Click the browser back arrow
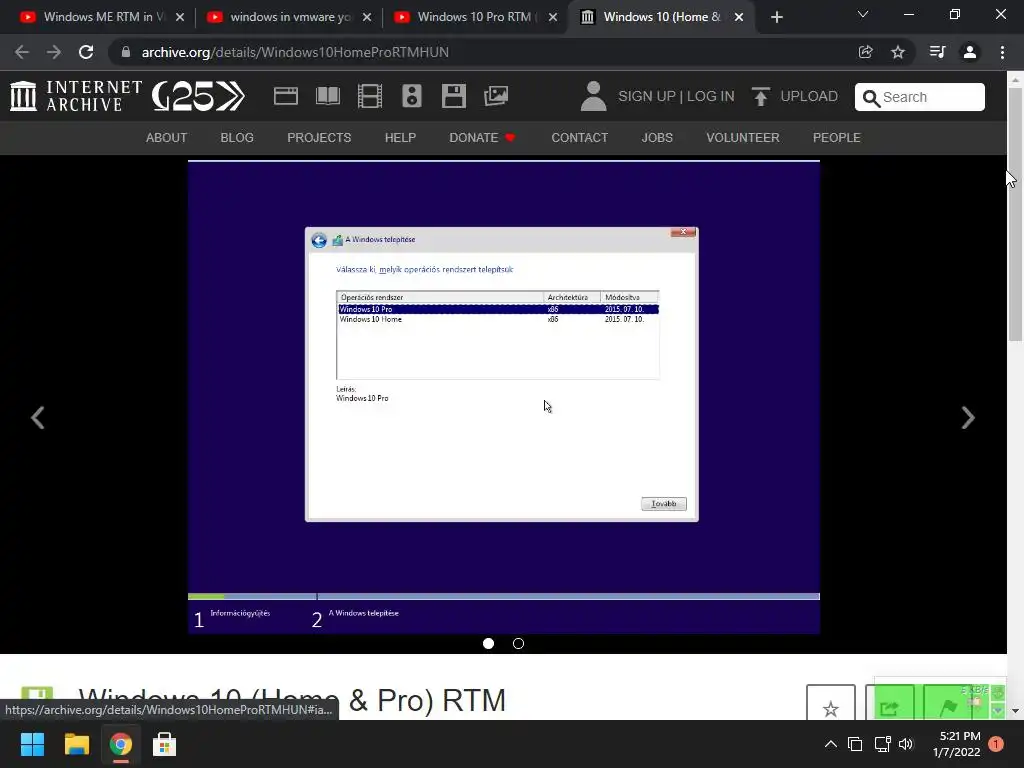Screen dimensions: 1024x768 (x=22, y=52)
